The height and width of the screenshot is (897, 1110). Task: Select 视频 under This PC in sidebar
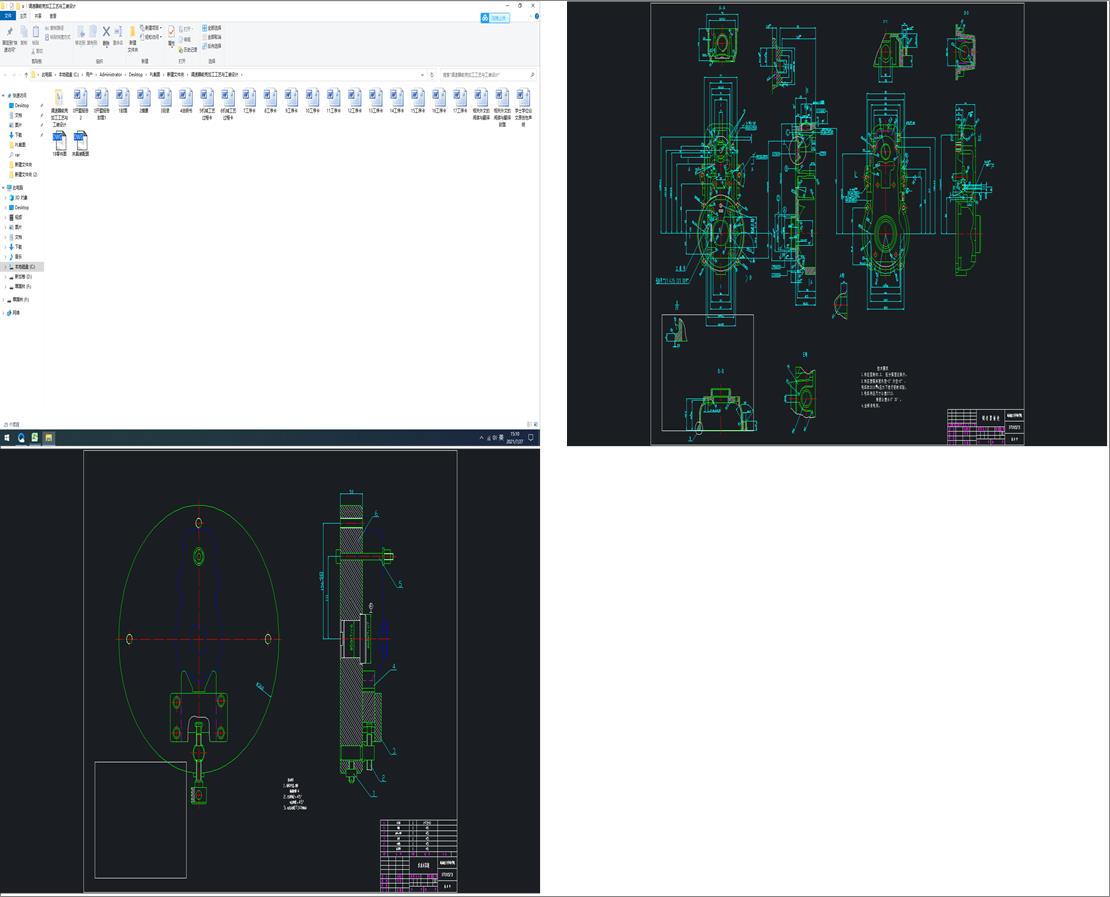[x=18, y=217]
